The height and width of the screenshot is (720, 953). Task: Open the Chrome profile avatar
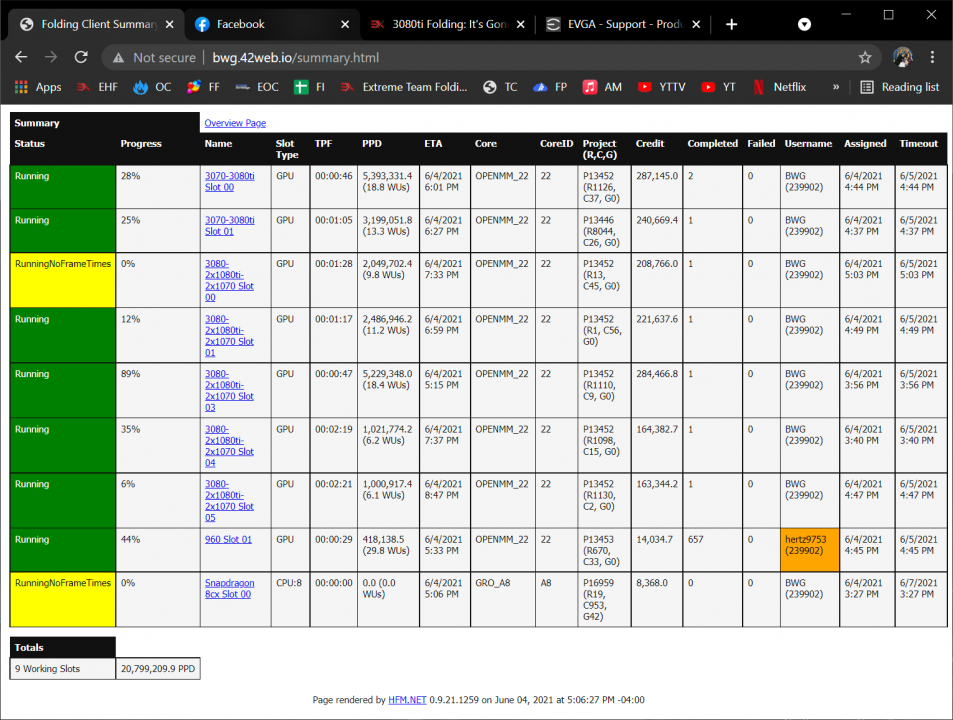tap(902, 58)
